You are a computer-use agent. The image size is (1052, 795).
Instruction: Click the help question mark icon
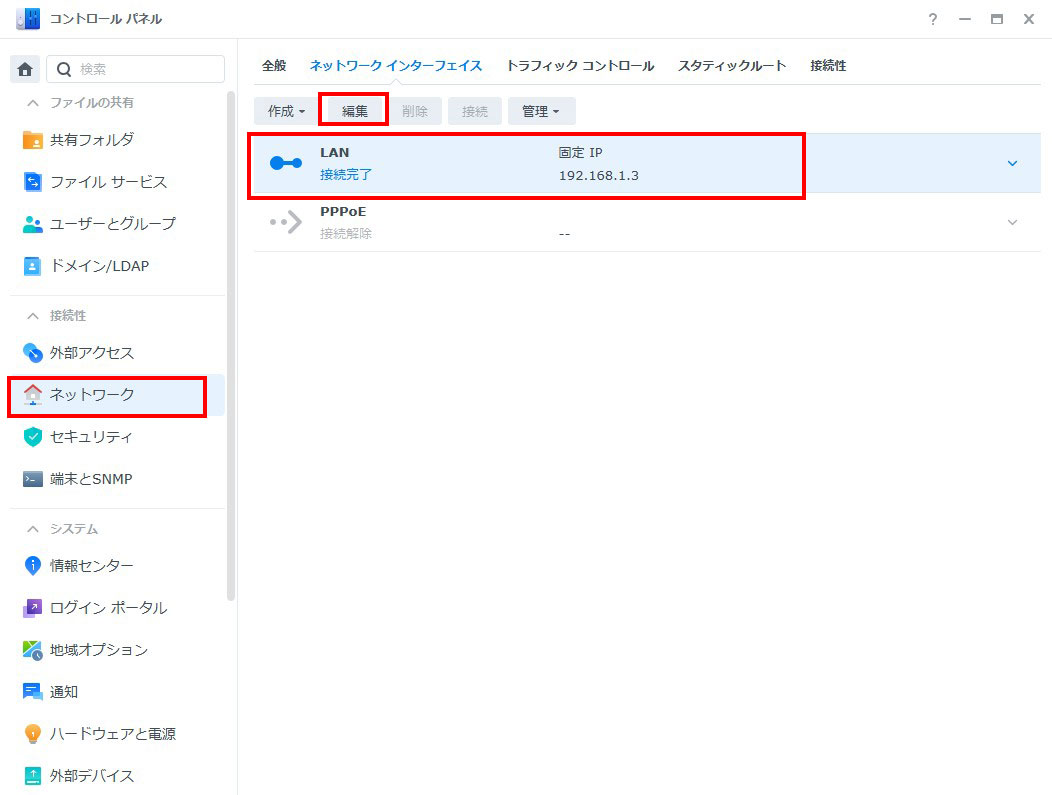coord(932,19)
